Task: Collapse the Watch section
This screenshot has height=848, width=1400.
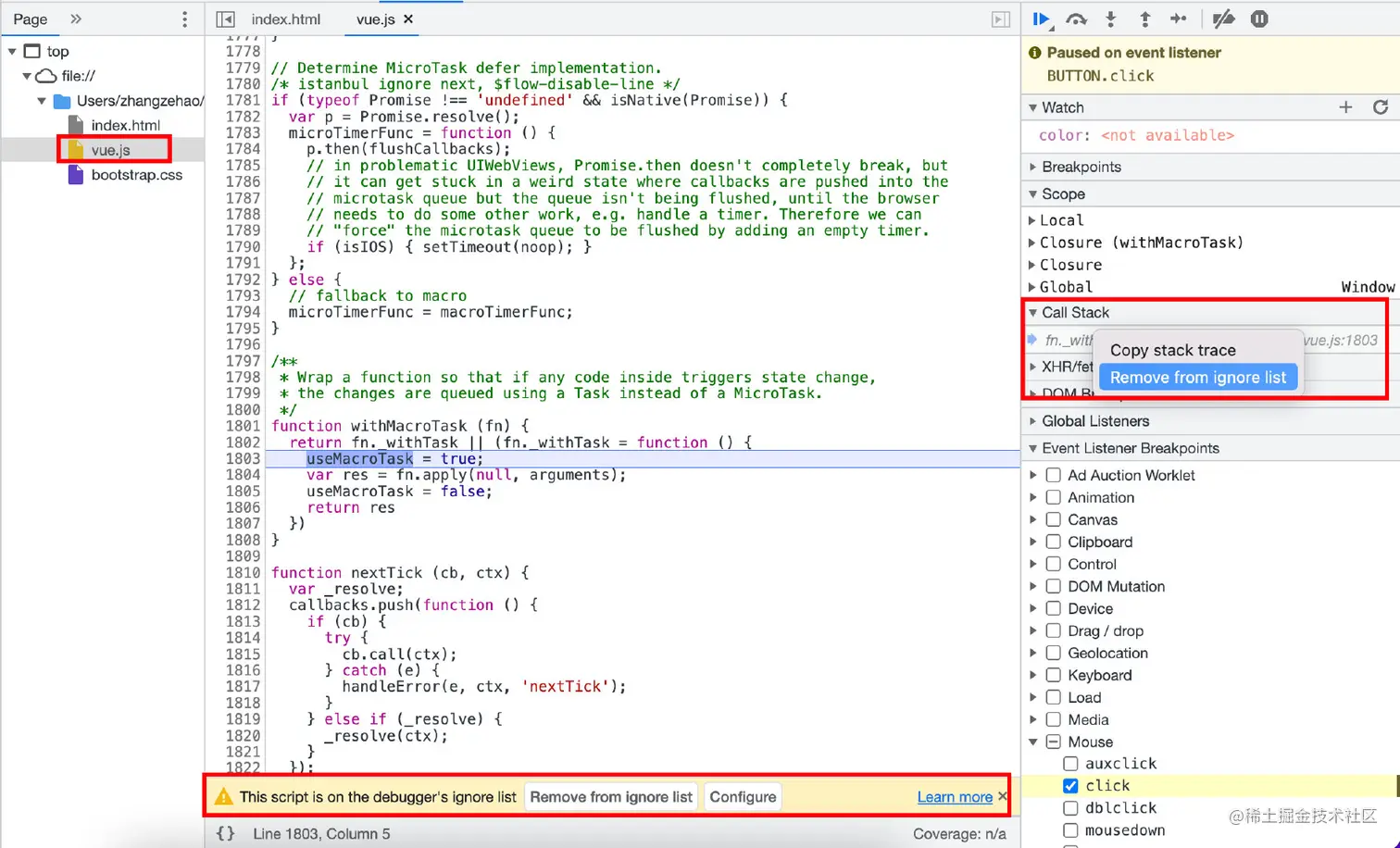Action: click(x=1032, y=107)
